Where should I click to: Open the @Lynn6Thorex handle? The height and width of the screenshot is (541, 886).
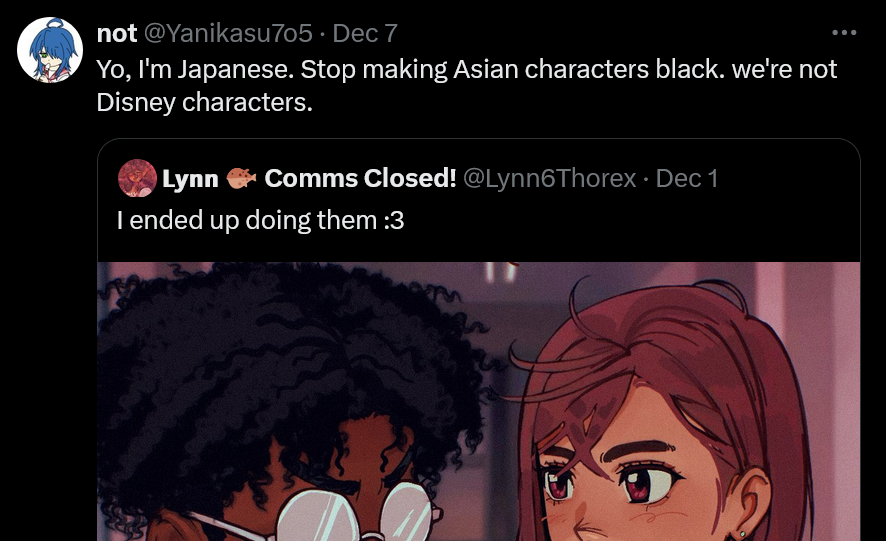click(x=550, y=179)
